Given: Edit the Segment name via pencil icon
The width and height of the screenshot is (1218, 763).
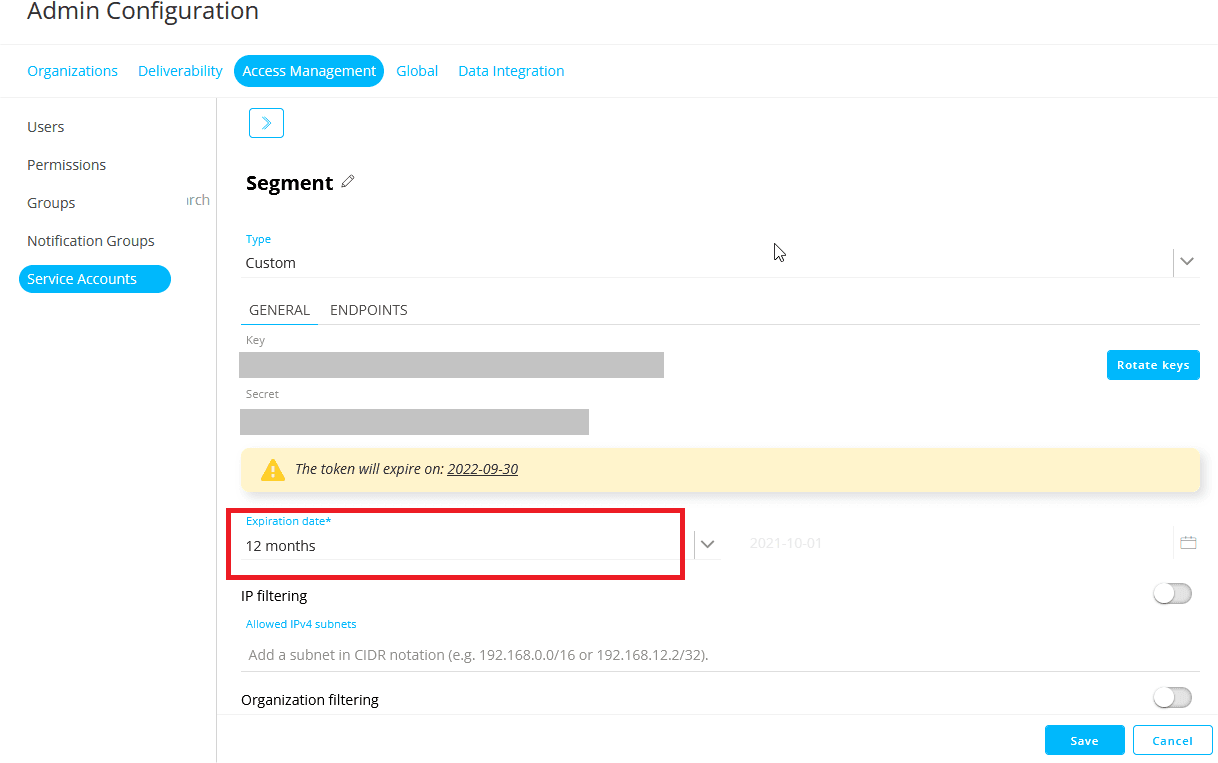Looking at the screenshot, I should pyautogui.click(x=348, y=181).
